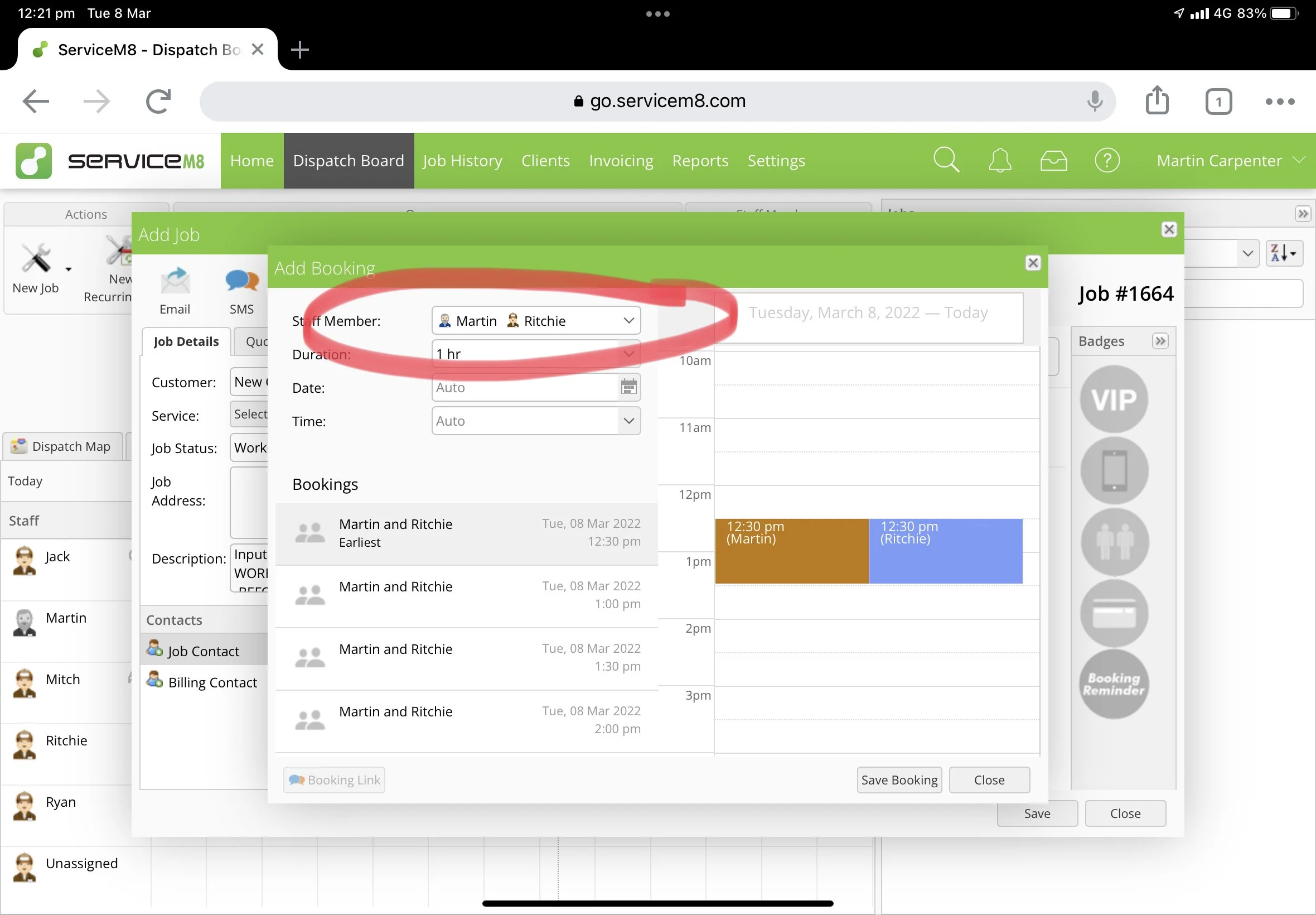Open the search magnifier in header
Viewport: 1316px width, 915px height.
coord(946,161)
